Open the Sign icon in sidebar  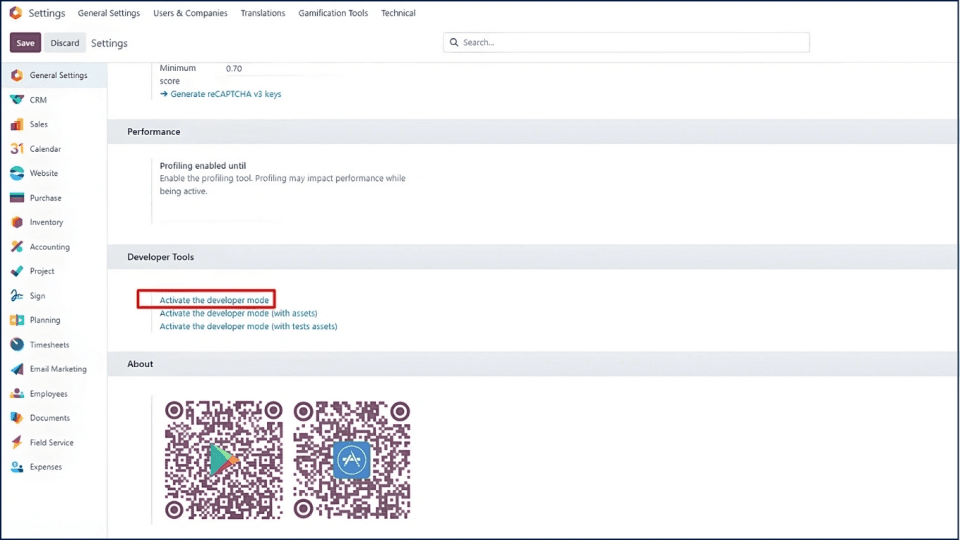coord(17,296)
